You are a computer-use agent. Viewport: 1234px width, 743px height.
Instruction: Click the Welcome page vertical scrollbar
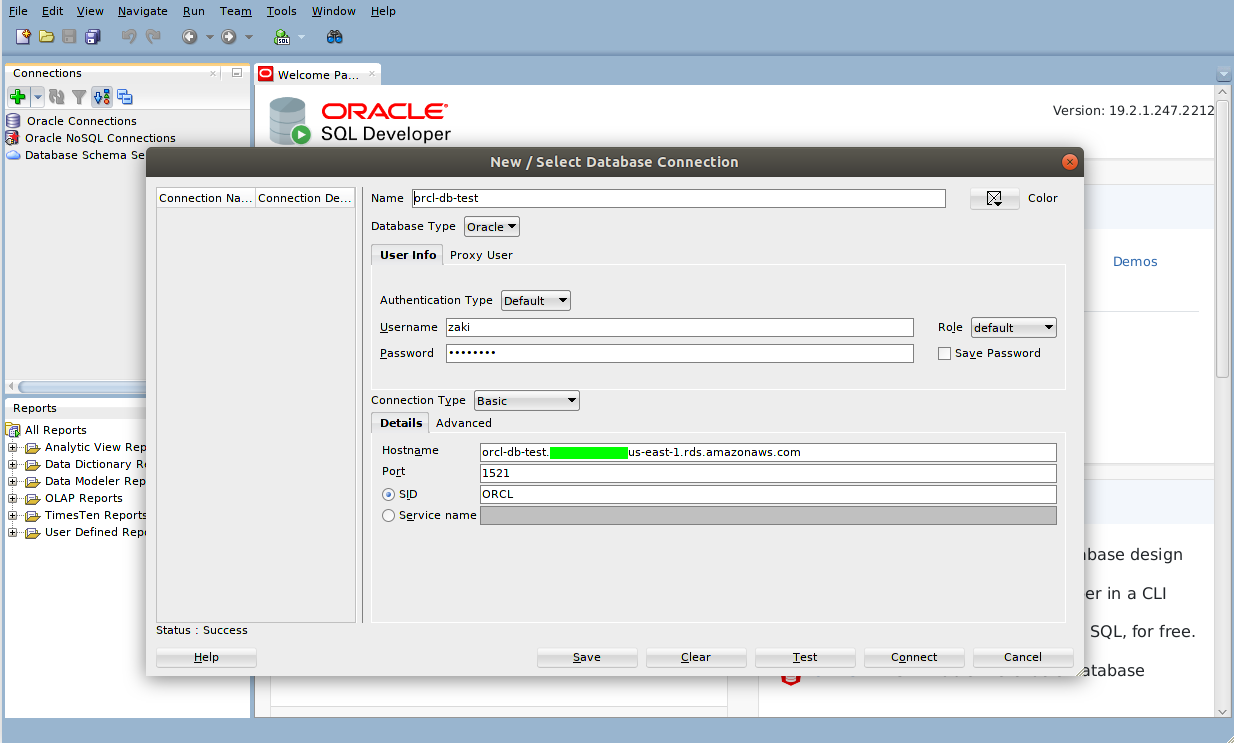pyautogui.click(x=1222, y=238)
